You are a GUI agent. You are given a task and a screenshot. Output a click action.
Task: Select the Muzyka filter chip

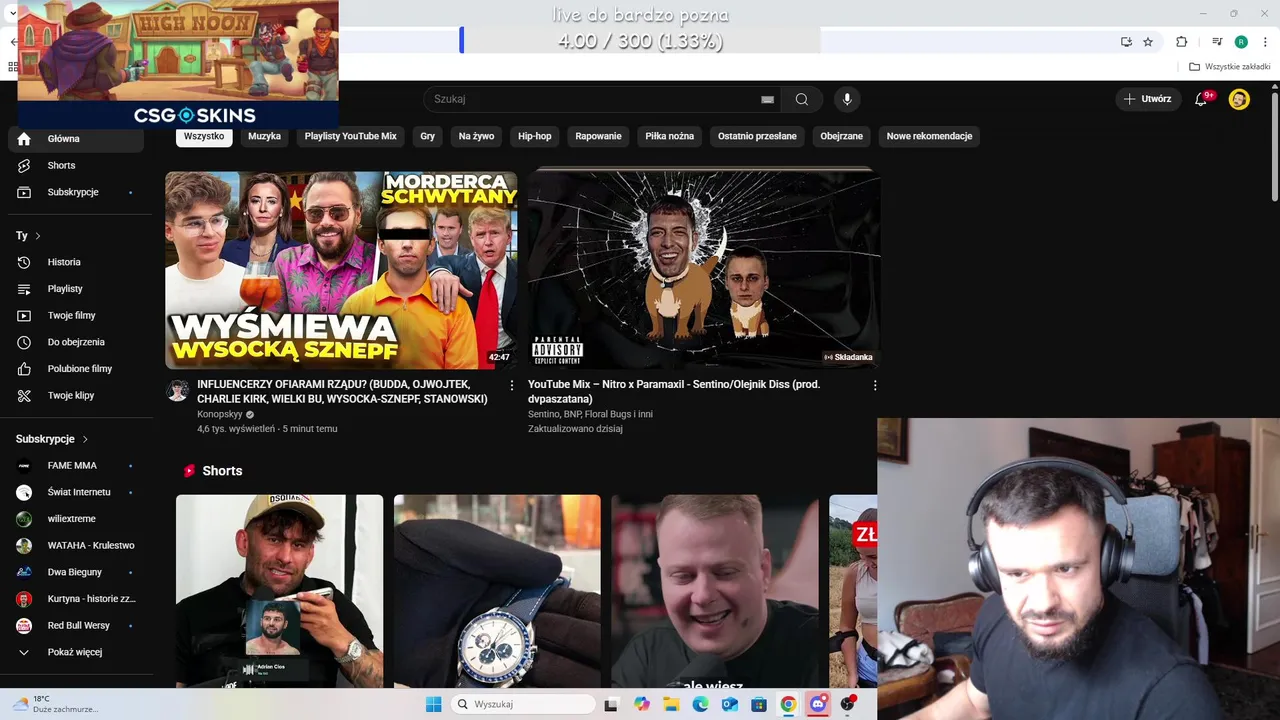(x=265, y=136)
